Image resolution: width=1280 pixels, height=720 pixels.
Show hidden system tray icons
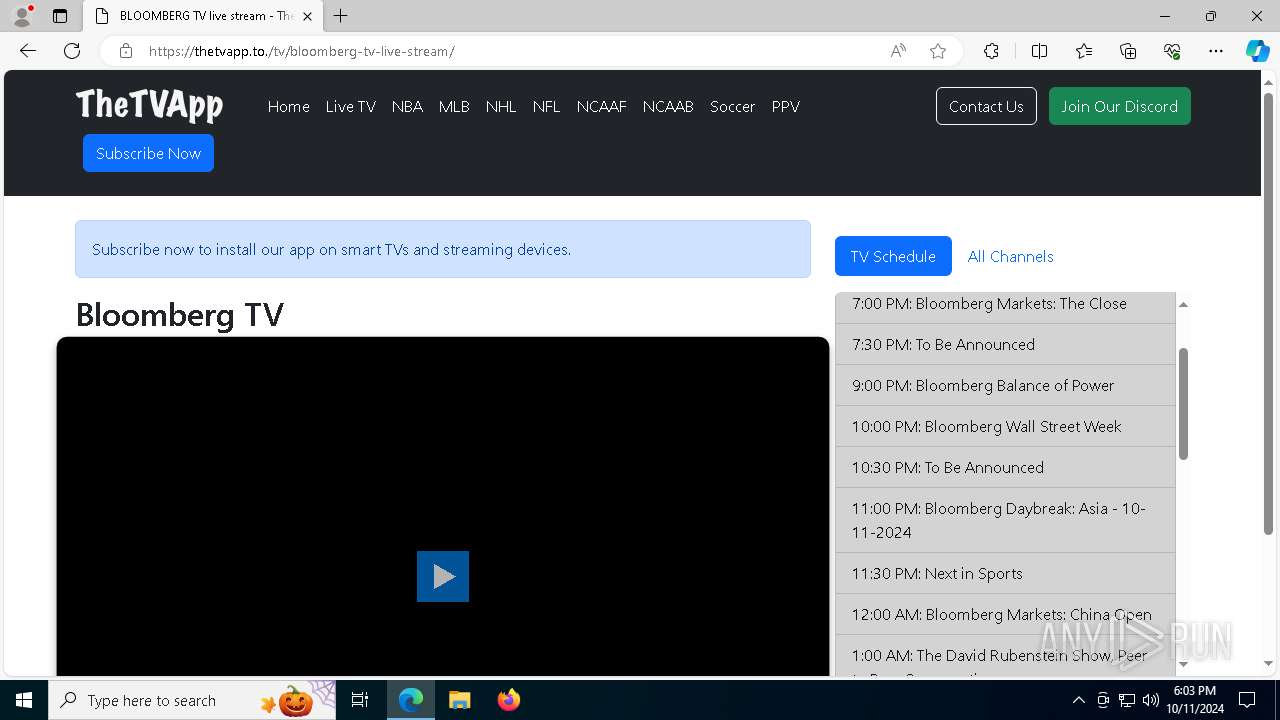point(1078,700)
